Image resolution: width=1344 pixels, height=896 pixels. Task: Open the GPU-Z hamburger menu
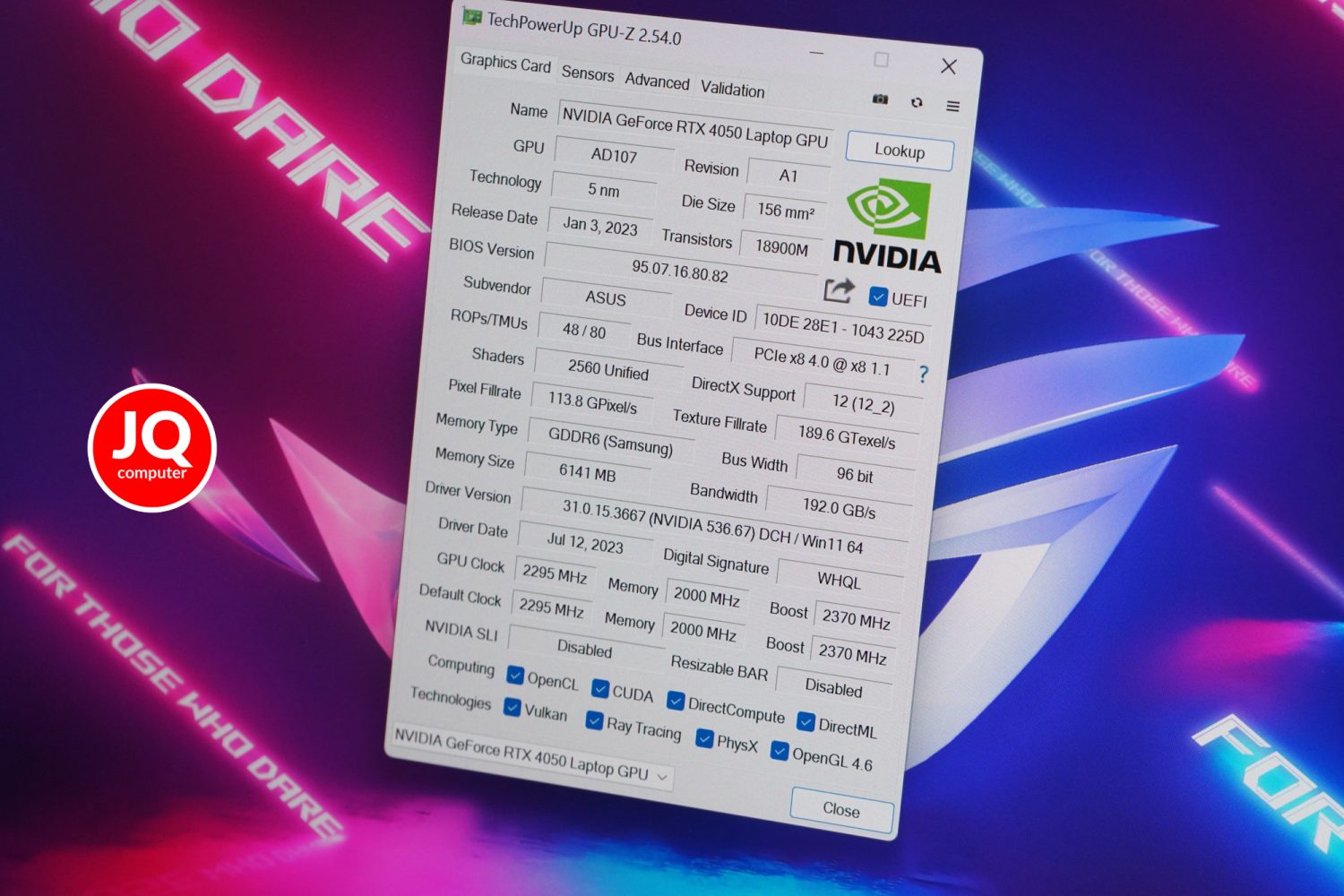pos(952,106)
